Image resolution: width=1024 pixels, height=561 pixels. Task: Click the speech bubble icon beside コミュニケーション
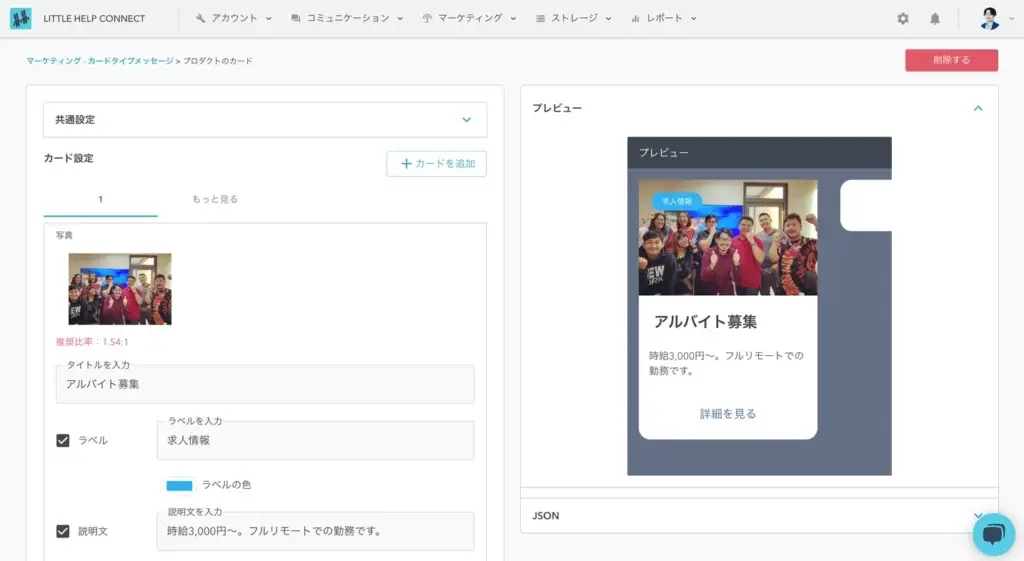[x=296, y=18]
